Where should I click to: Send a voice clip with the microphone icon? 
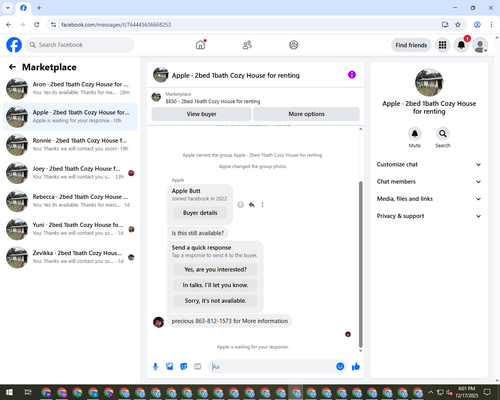pyautogui.click(x=155, y=367)
